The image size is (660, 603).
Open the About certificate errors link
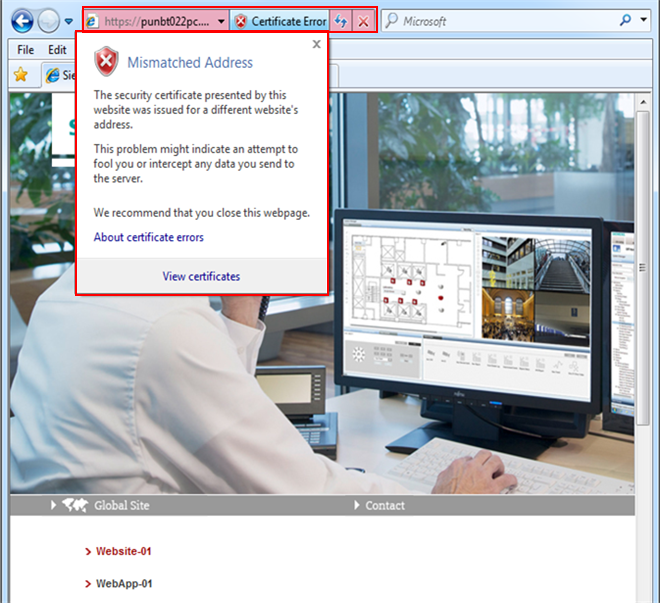148,237
